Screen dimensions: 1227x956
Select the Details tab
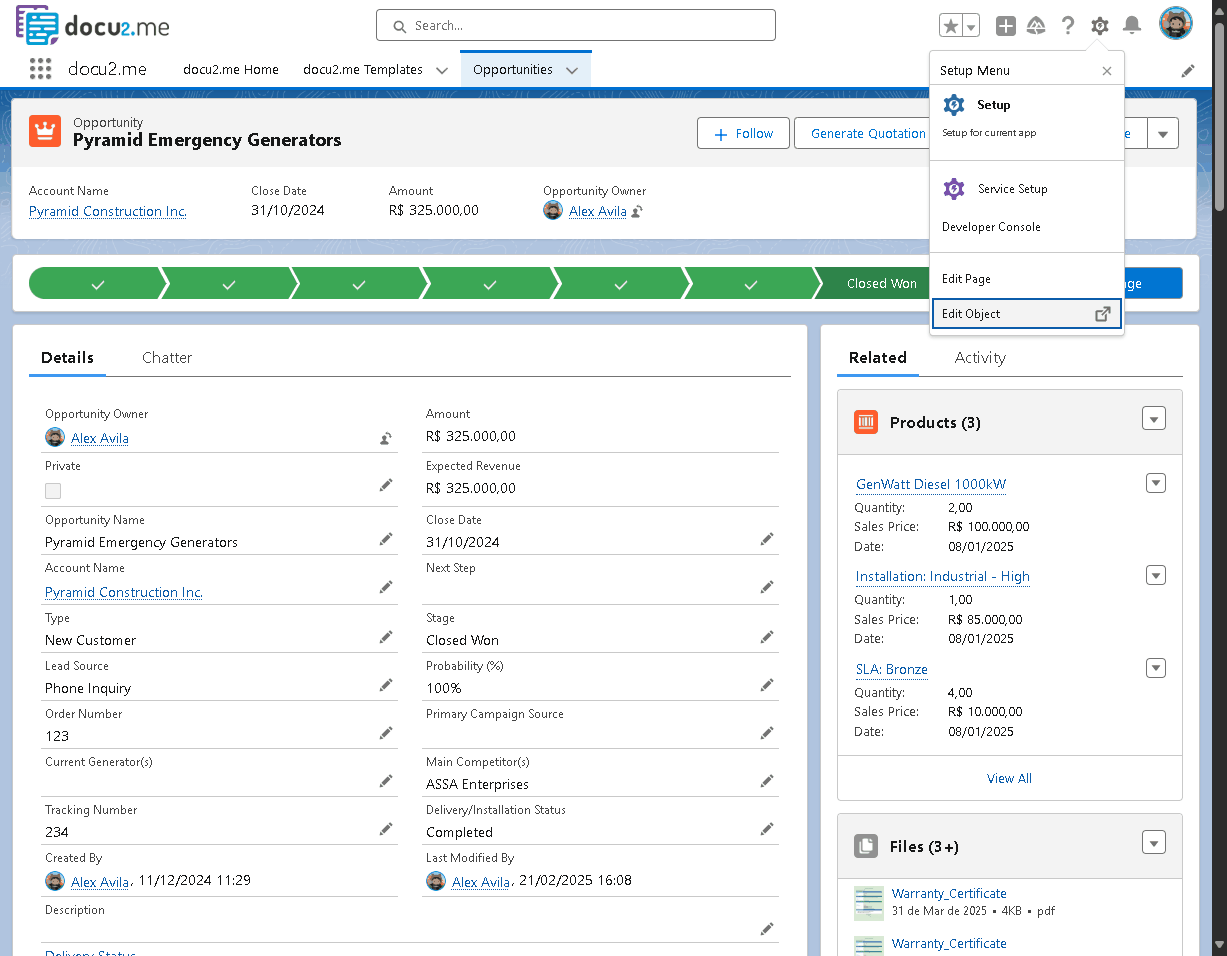pos(68,357)
